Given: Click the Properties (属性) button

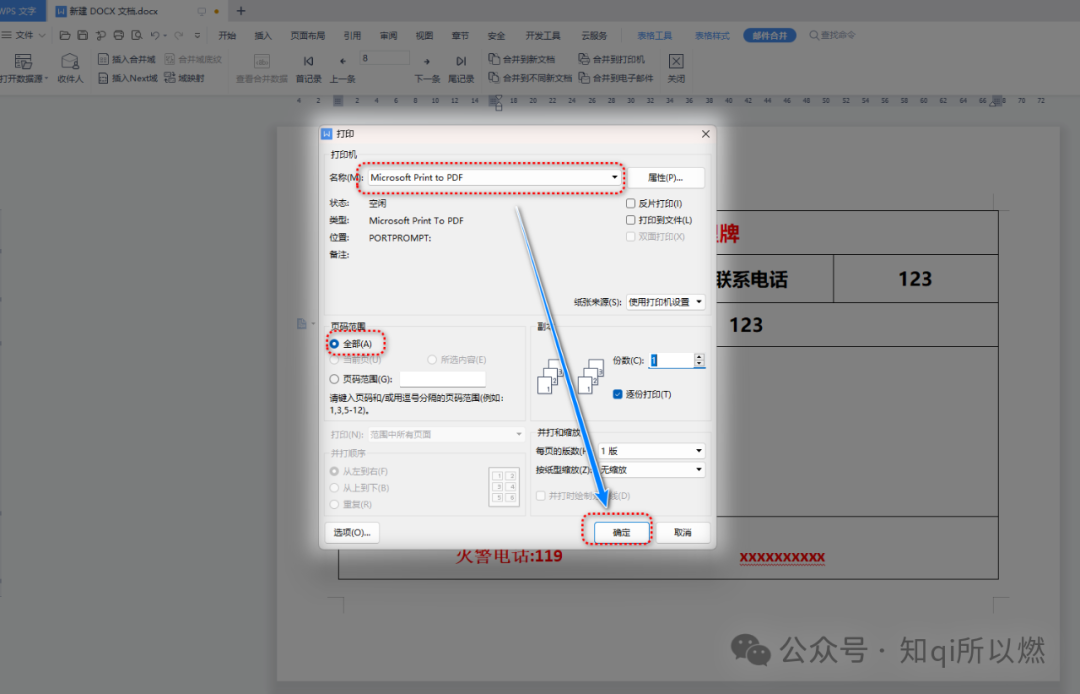Looking at the screenshot, I should tap(665, 178).
